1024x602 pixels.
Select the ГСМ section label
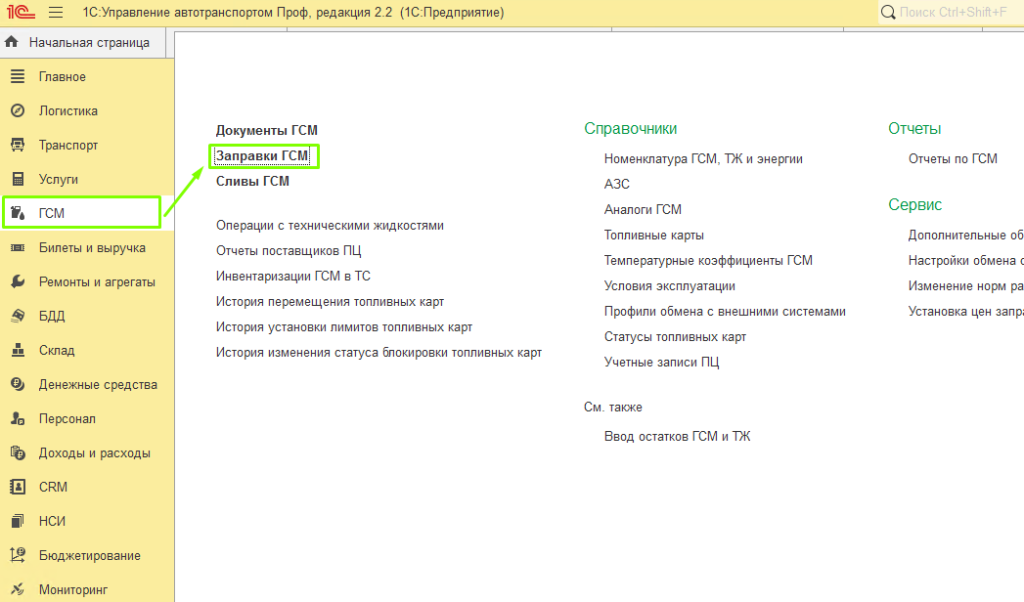point(52,214)
